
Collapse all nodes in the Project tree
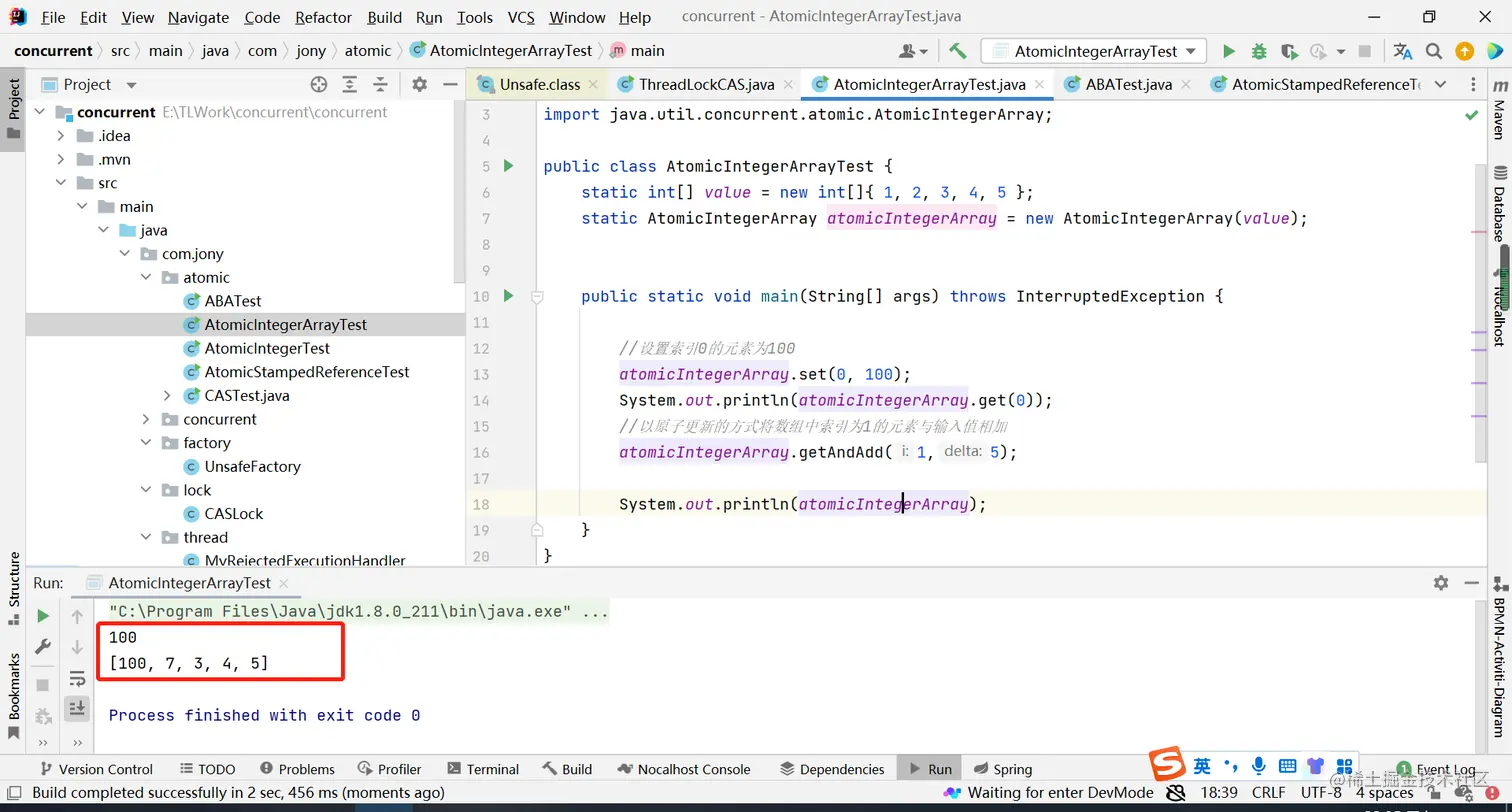380,85
